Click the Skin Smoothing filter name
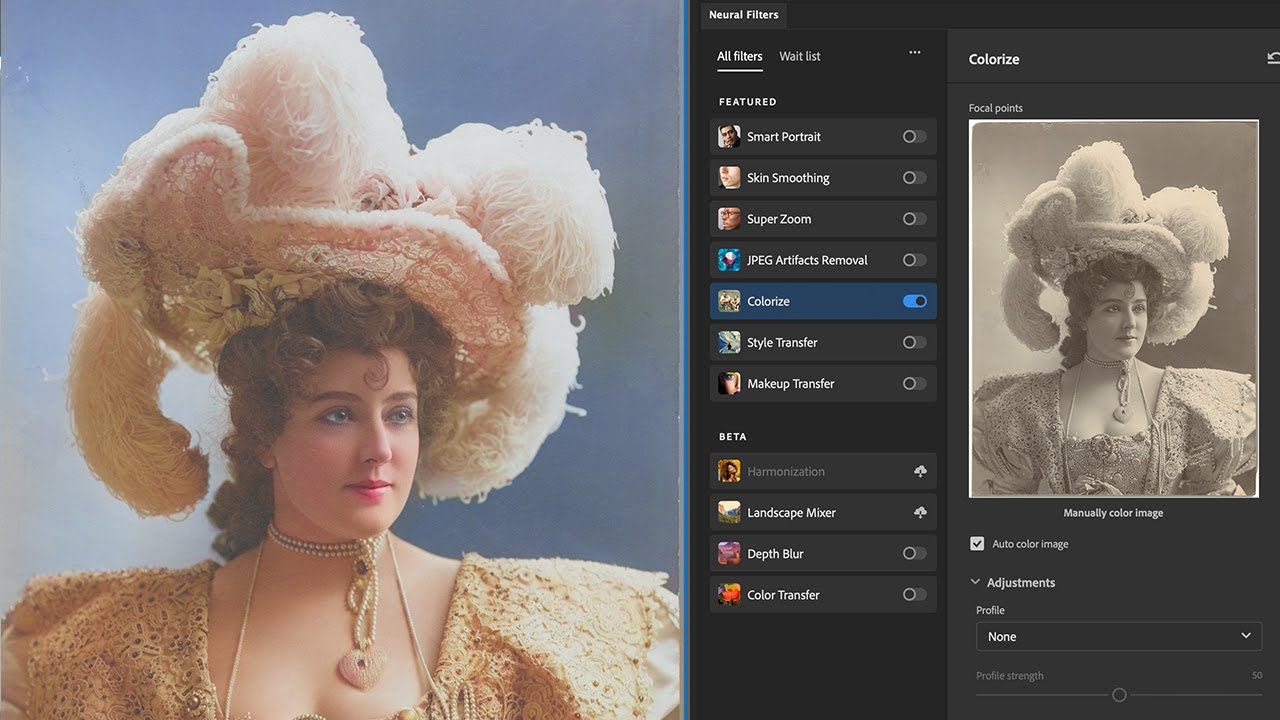1280x720 pixels. (788, 178)
